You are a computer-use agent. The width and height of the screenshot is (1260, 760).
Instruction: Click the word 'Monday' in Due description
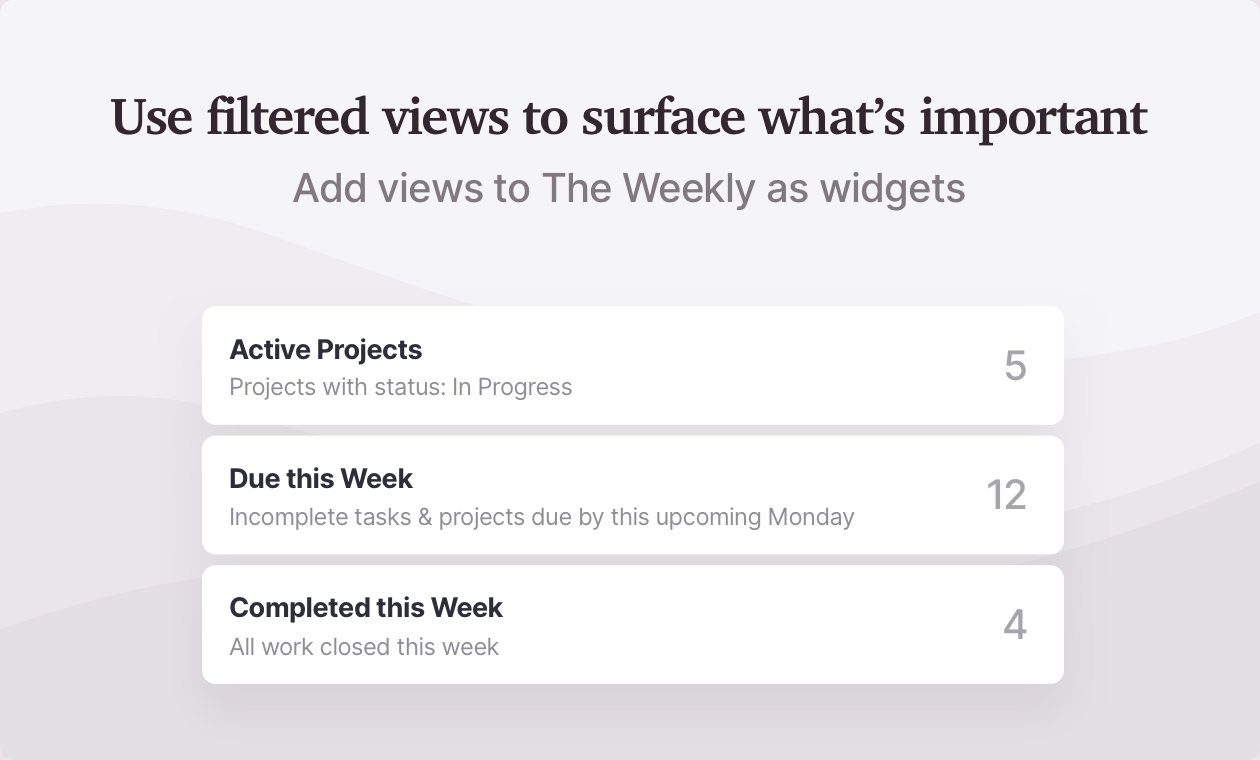click(811, 517)
